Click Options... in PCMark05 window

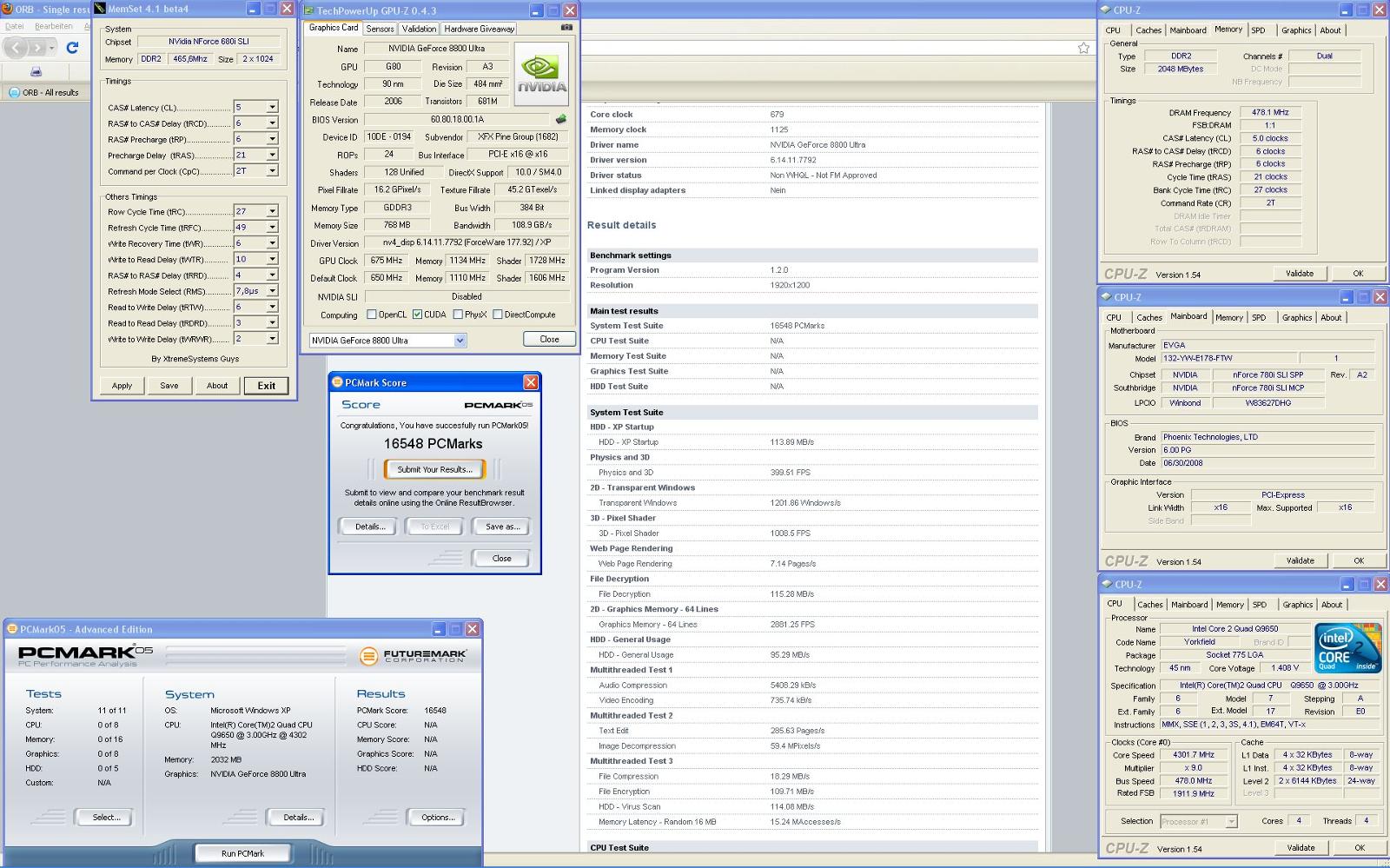tap(438, 818)
